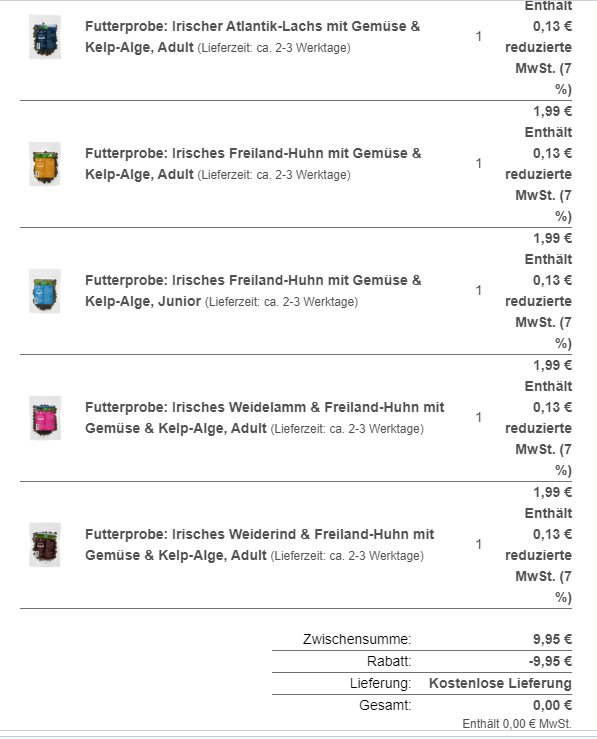Open the light-blue Freiland-Huhn Junior thumbnail
The width and height of the screenshot is (597, 739).
point(45,291)
